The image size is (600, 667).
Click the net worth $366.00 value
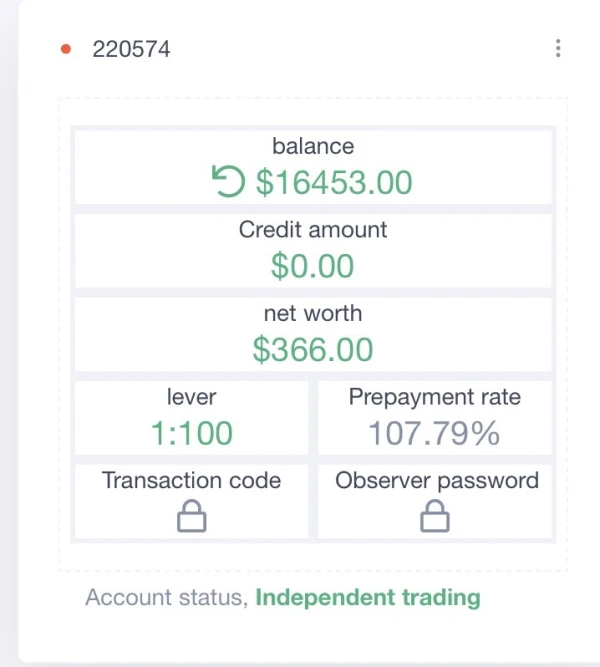click(x=313, y=349)
